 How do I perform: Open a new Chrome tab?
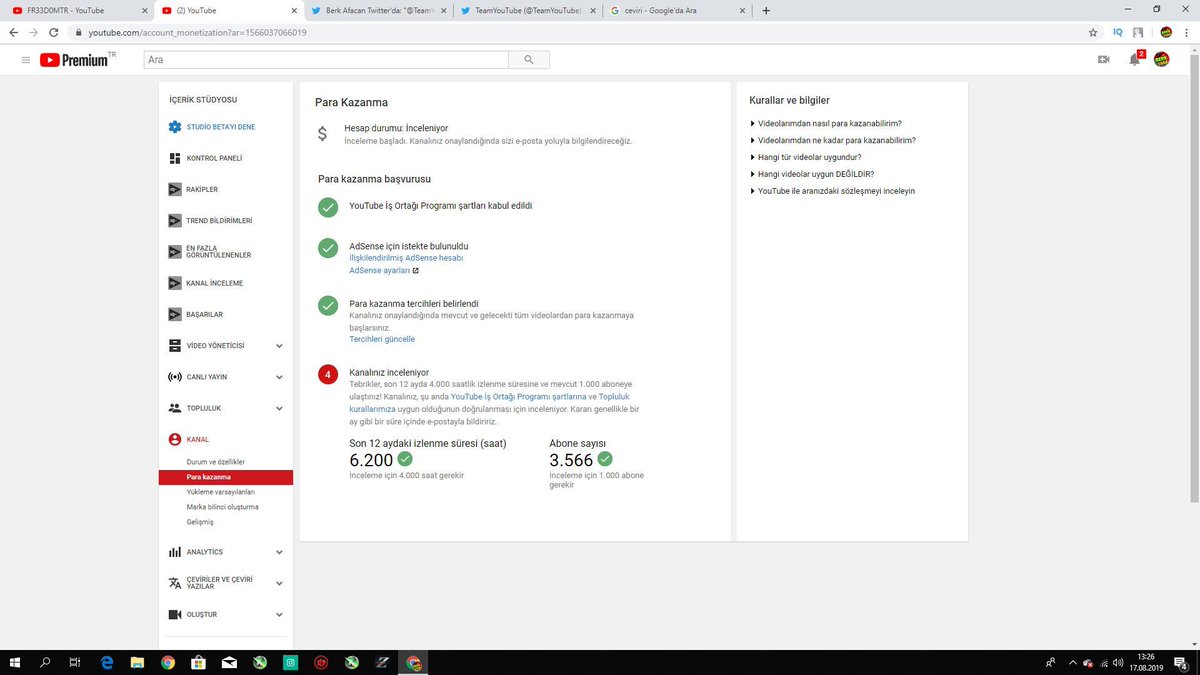click(766, 10)
